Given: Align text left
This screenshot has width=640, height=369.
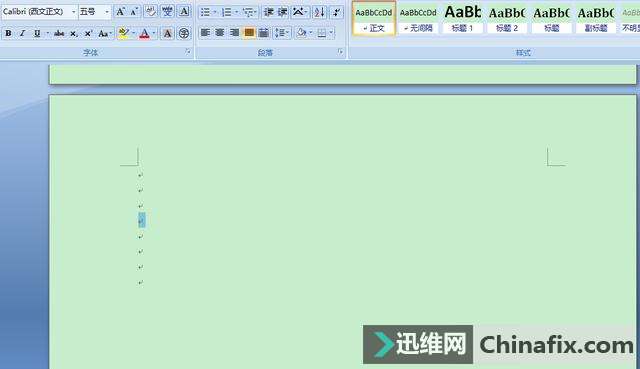Looking at the screenshot, I should coord(205,33).
